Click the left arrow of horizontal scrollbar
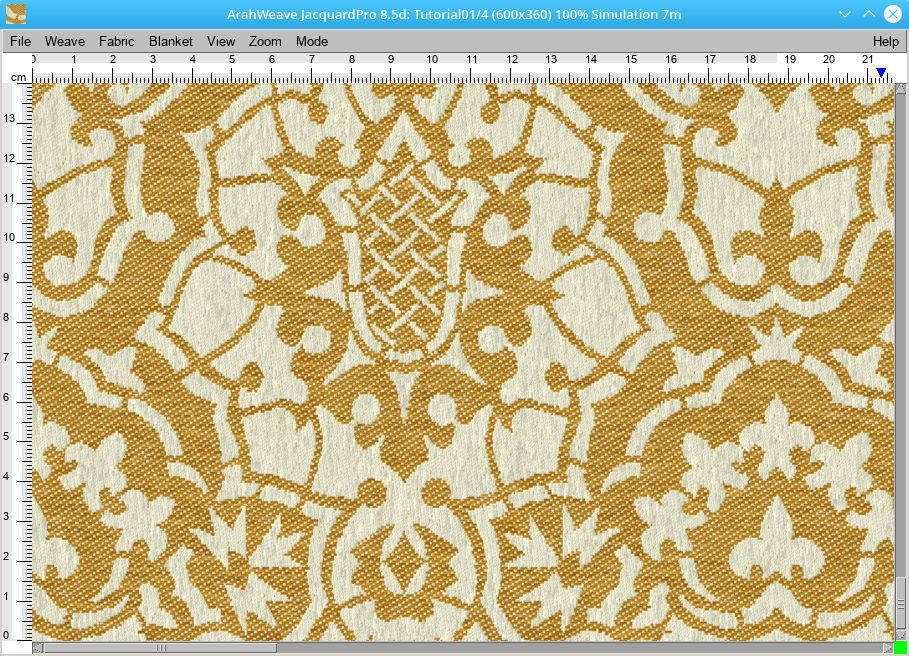 pyautogui.click(x=38, y=648)
